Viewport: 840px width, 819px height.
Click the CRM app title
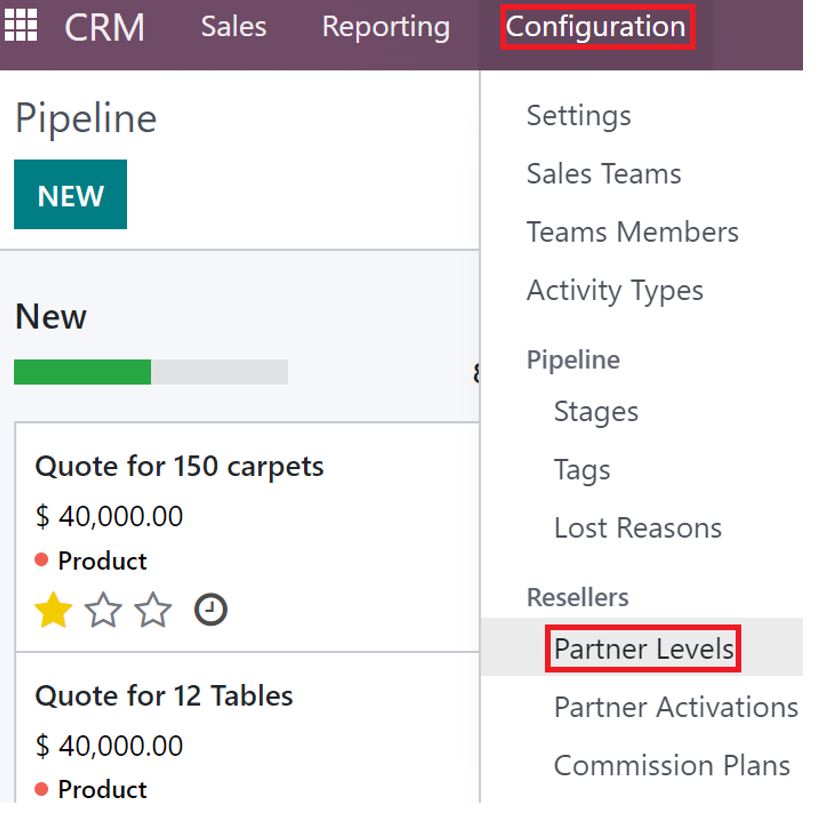[104, 27]
